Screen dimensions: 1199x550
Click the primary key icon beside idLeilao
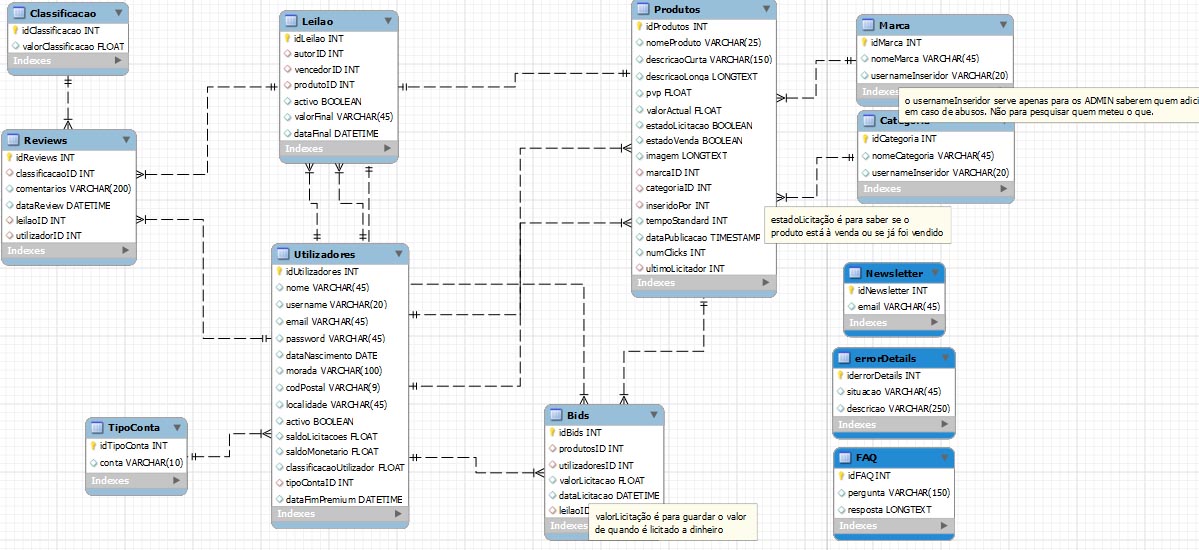tap(286, 38)
